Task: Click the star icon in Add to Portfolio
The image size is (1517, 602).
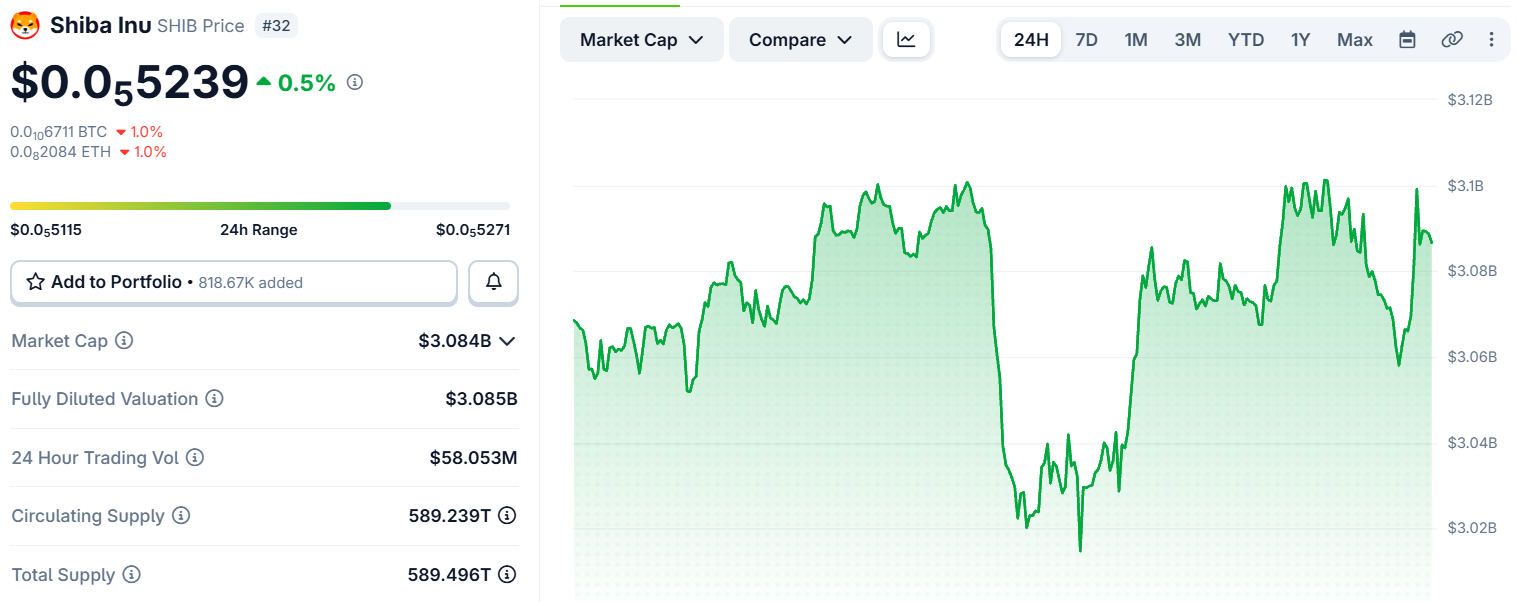Action: (x=35, y=282)
